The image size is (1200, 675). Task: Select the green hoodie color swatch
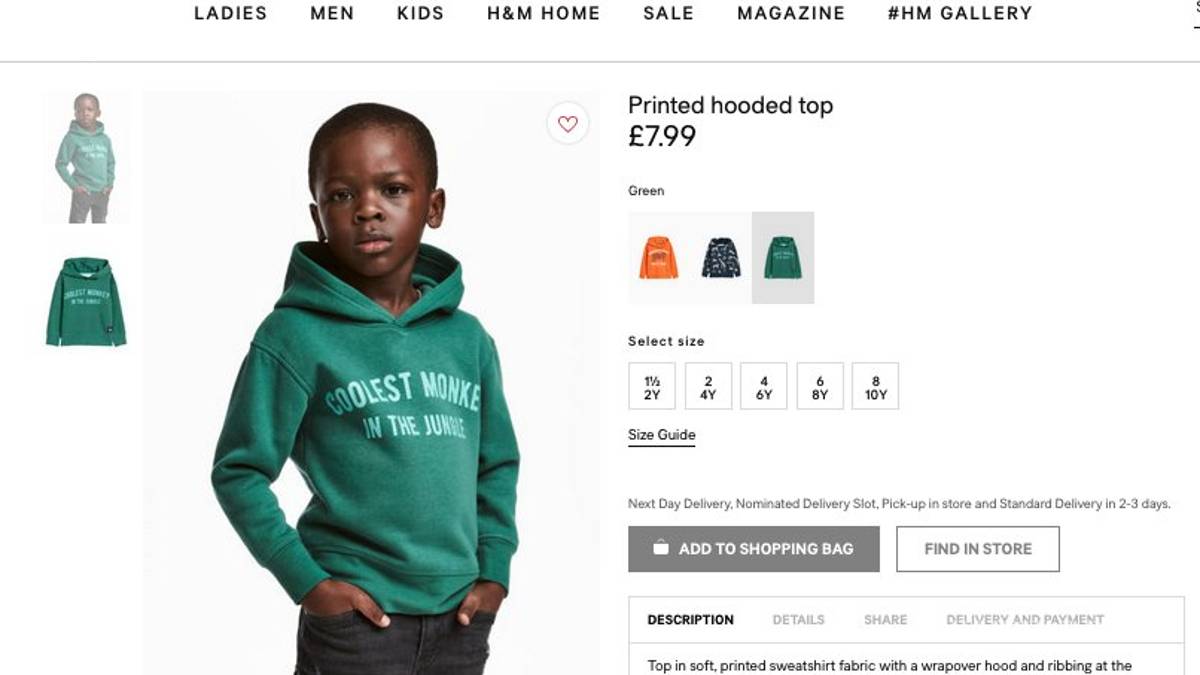[783, 258]
